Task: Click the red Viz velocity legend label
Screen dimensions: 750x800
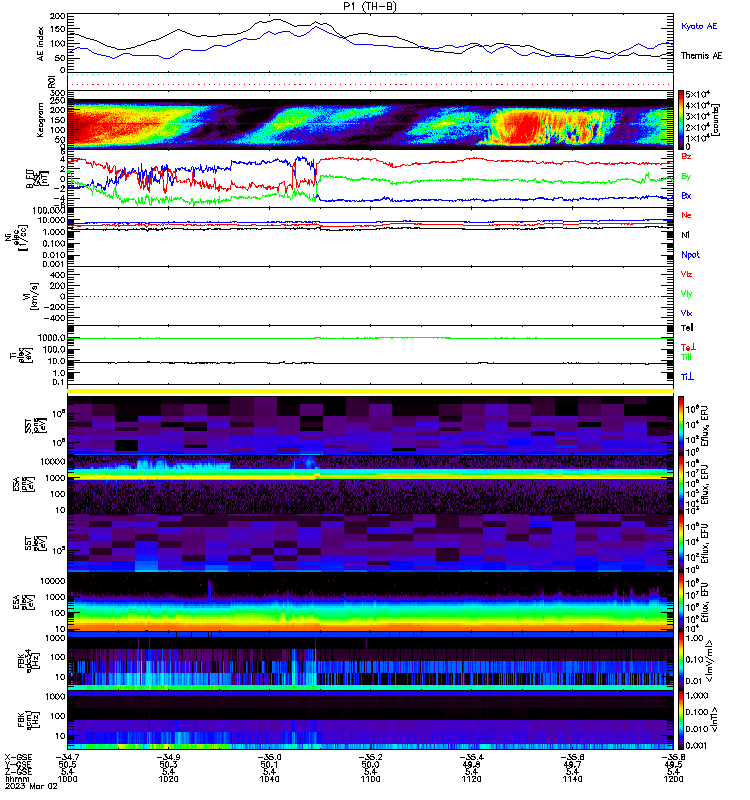Action: (x=686, y=274)
